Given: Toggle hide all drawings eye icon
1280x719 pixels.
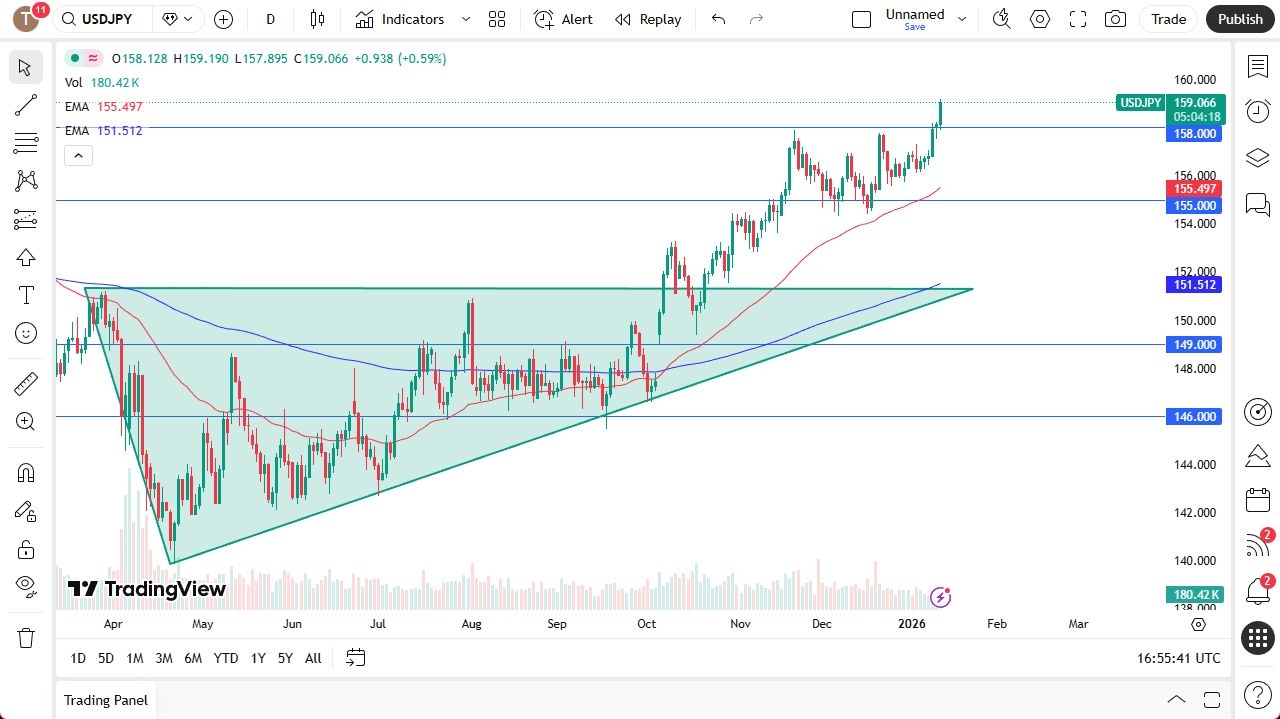Looking at the screenshot, I should (26, 585).
